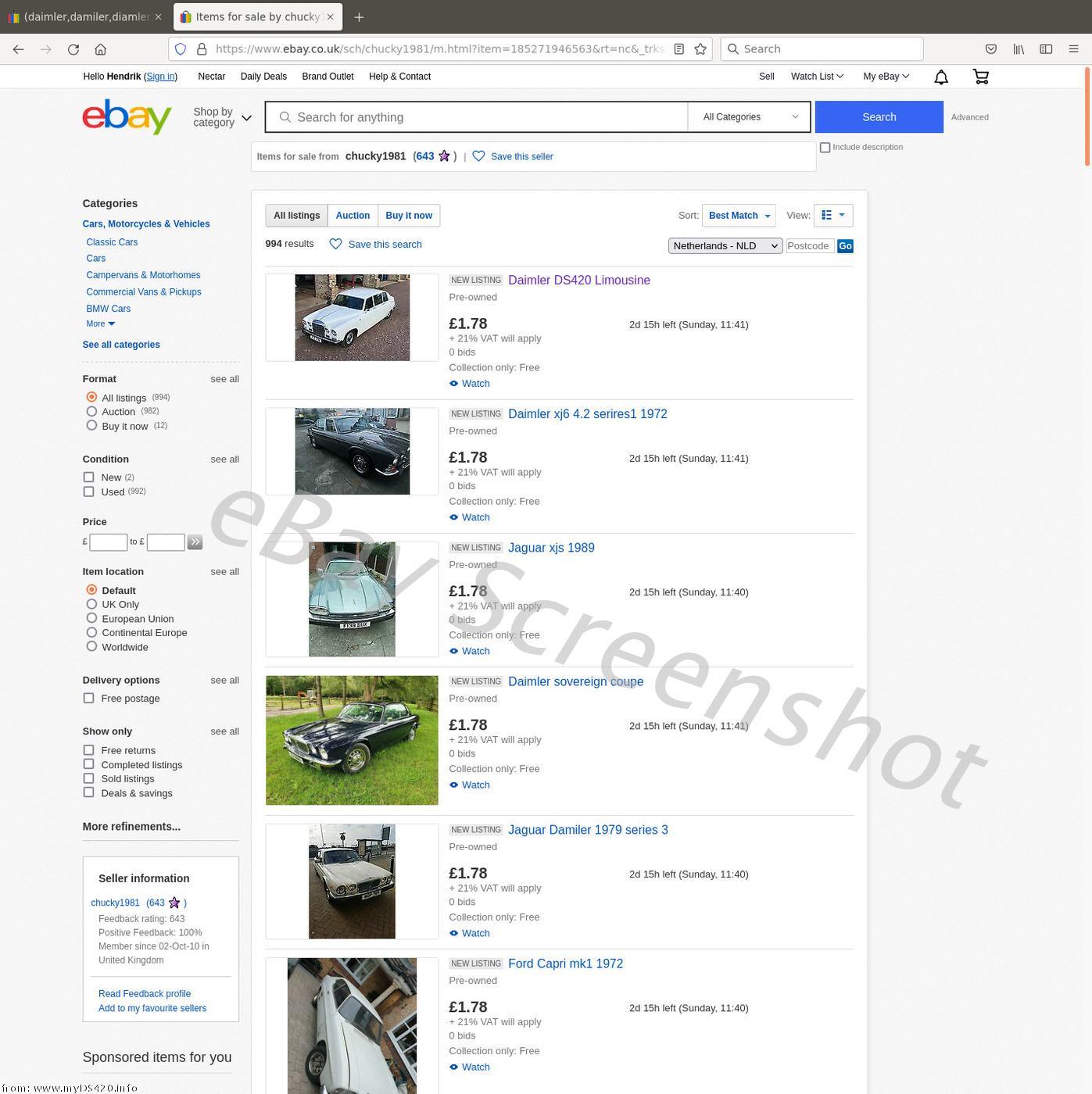The width and height of the screenshot is (1092, 1094).
Task: Click the heart icon beside Save this seller
Action: pos(478,156)
